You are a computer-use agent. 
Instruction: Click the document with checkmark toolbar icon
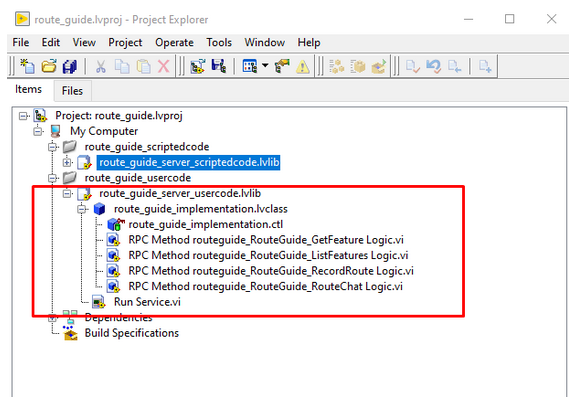pos(413,66)
